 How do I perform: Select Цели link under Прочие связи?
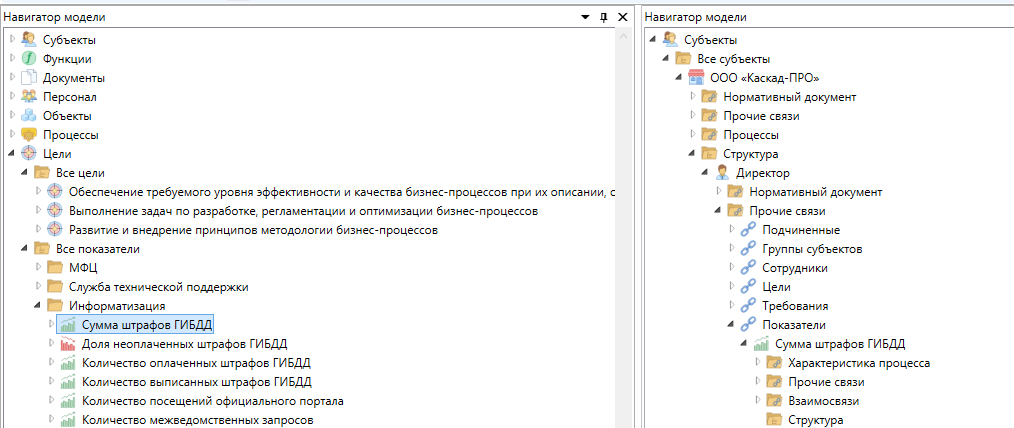tap(776, 286)
